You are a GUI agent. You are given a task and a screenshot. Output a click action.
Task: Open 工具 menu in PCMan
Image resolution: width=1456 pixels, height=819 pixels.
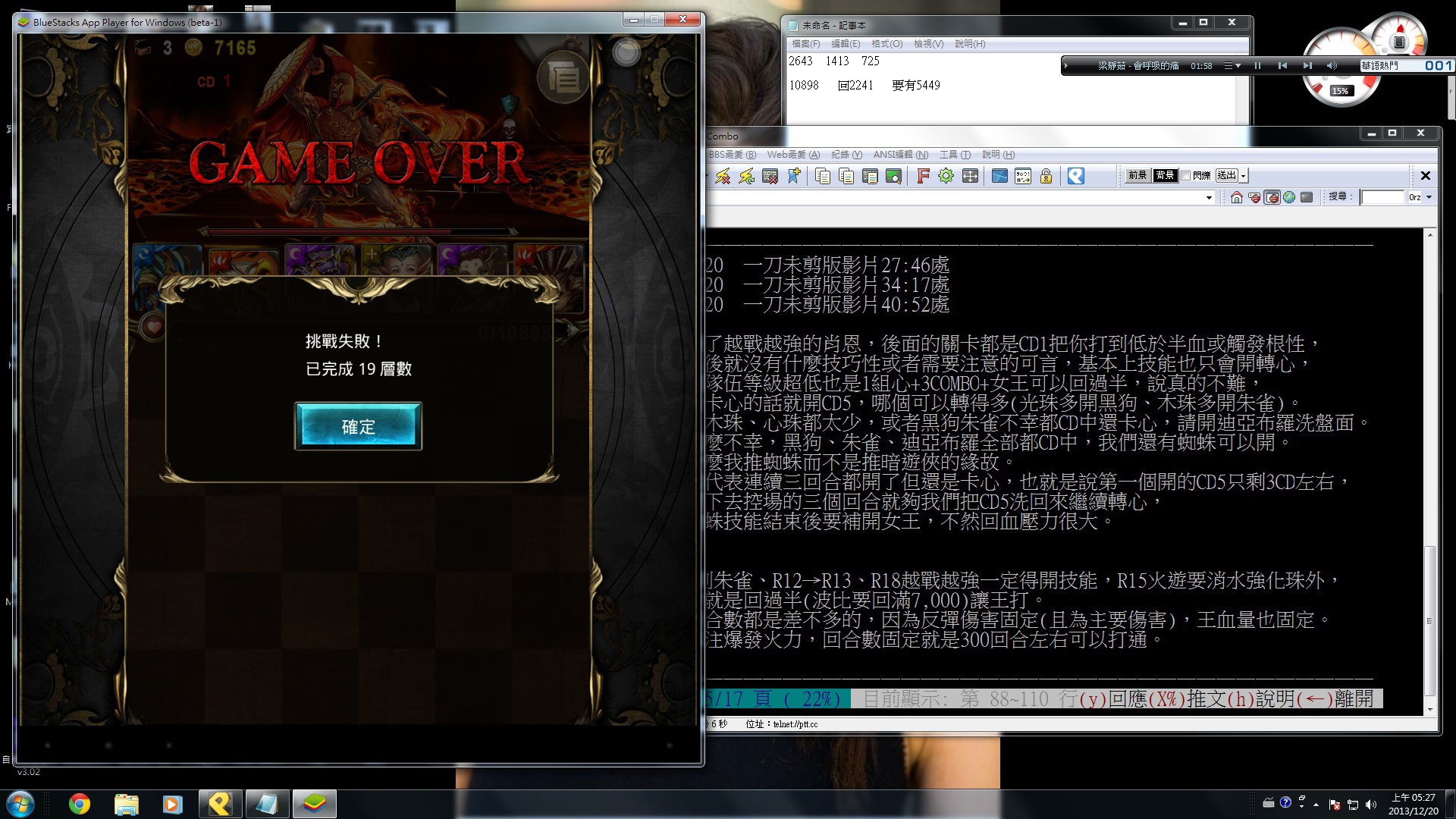955,155
